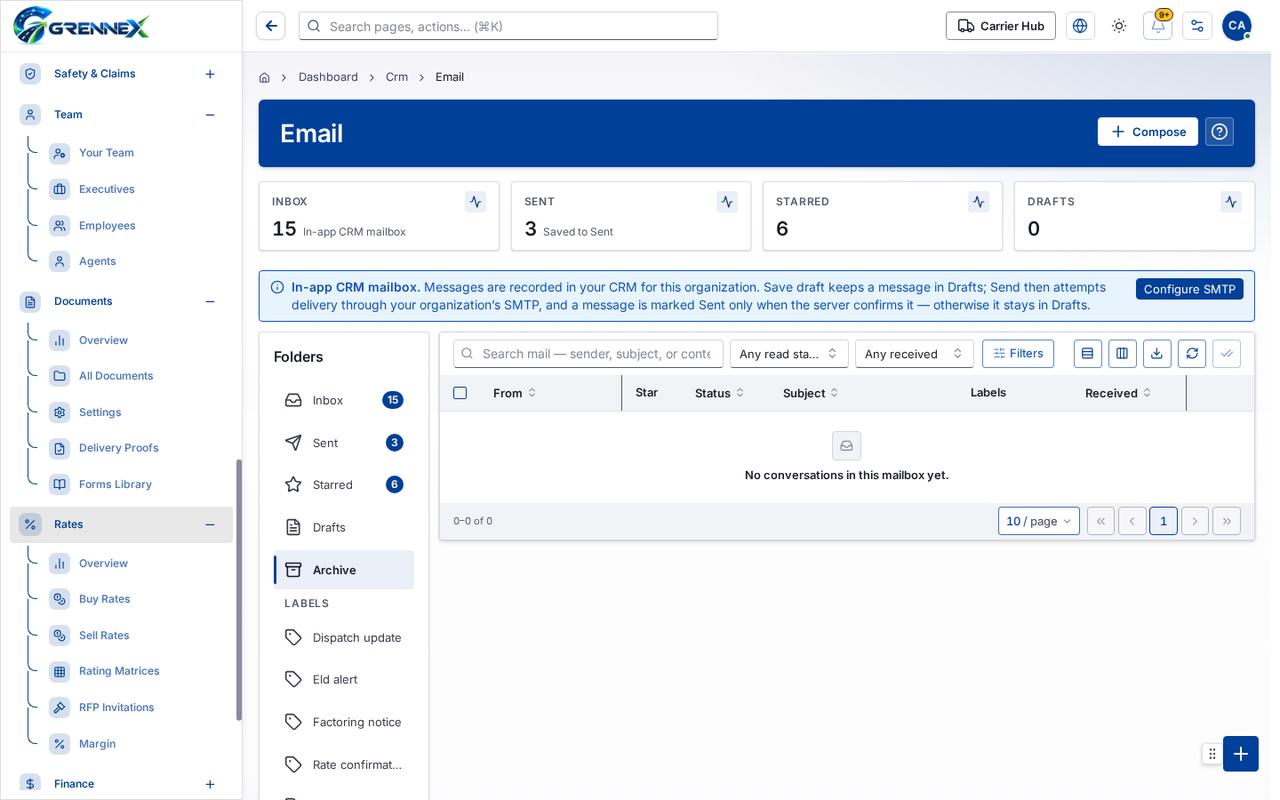Expand the Finance section
Screen dimensions: 1280x800
click(210, 784)
